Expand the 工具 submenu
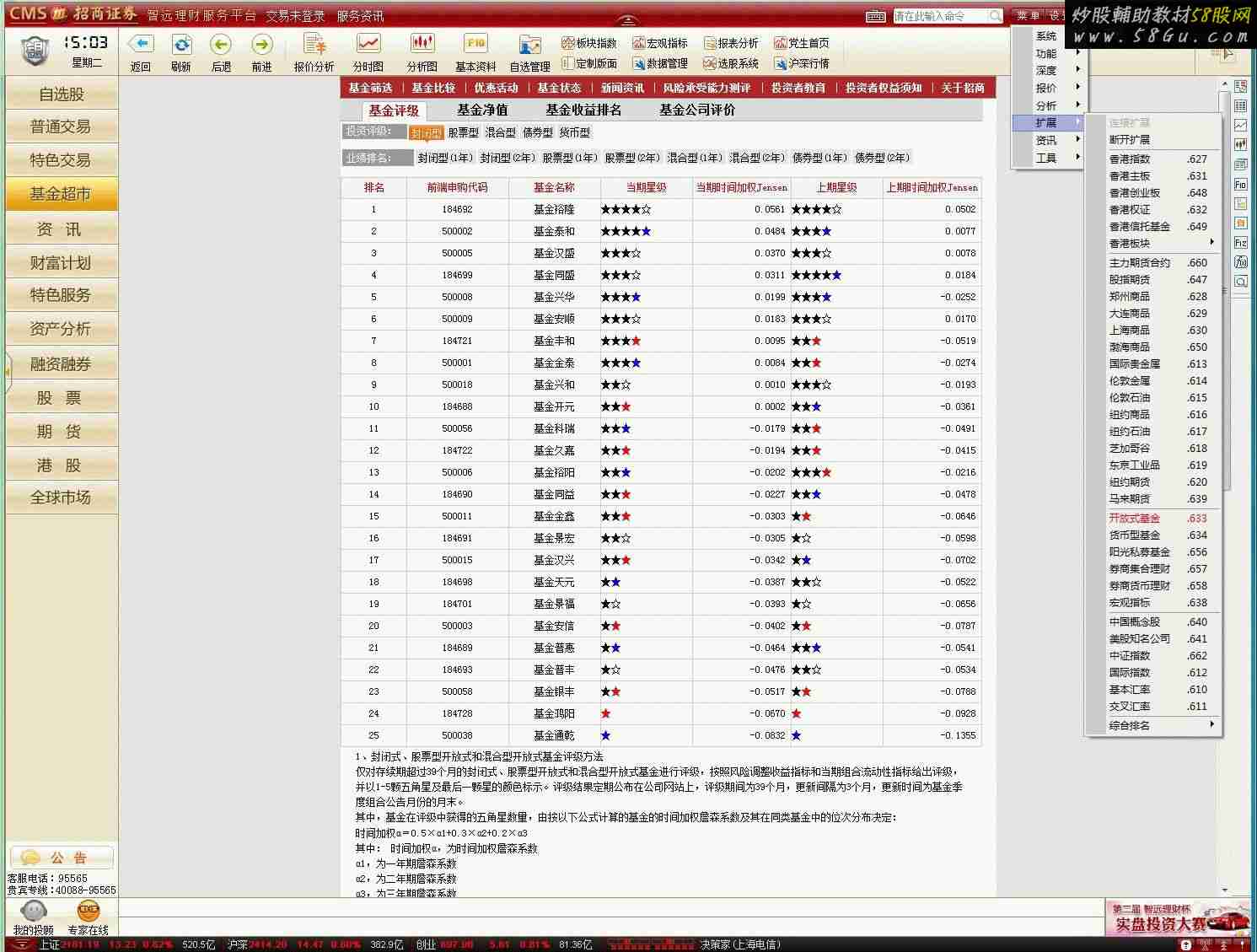The image size is (1257, 952). [1048, 158]
